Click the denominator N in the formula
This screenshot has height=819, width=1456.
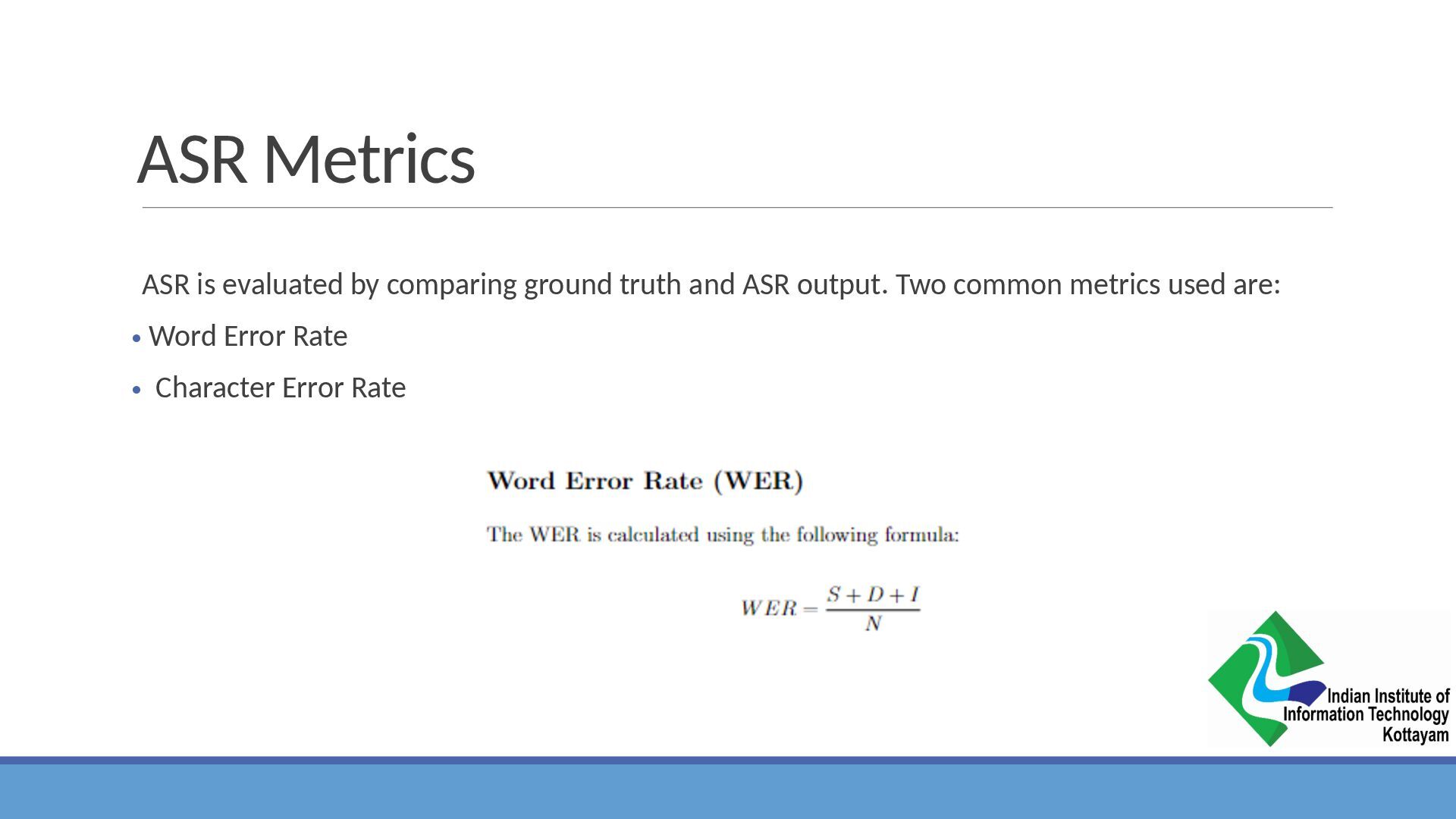click(x=873, y=623)
